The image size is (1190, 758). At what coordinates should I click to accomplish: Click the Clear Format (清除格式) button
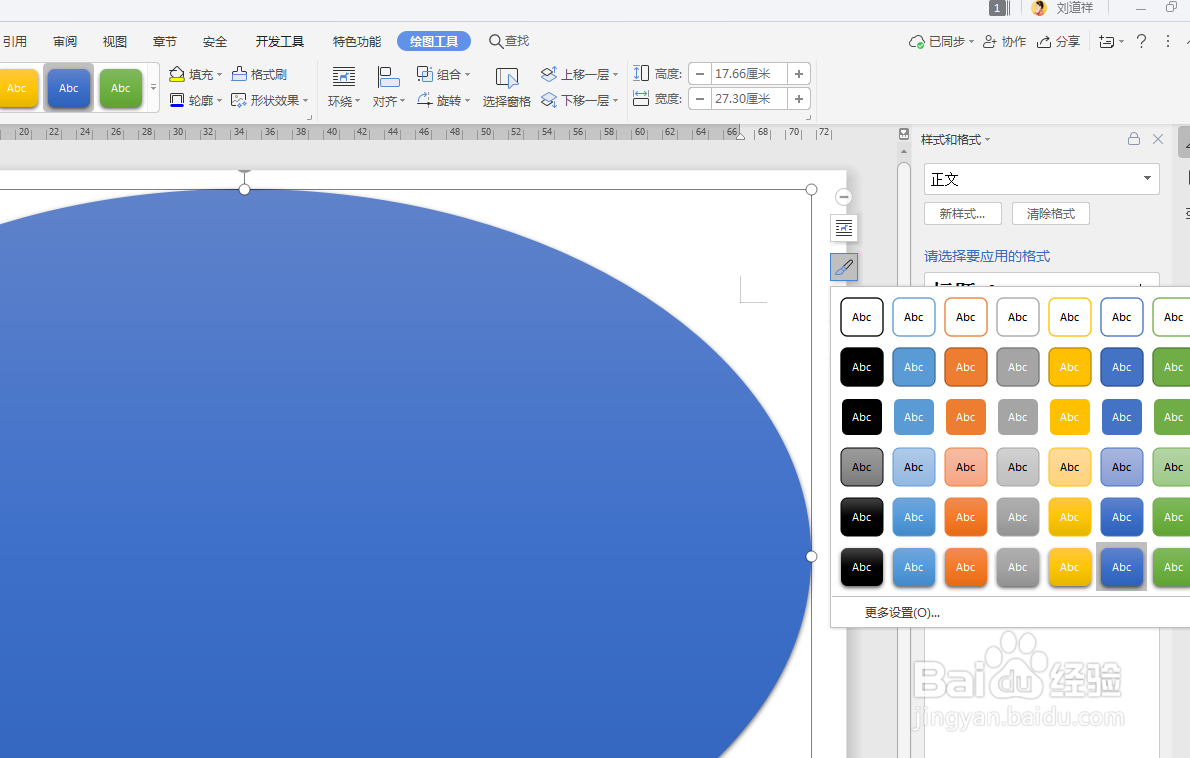(x=1050, y=214)
